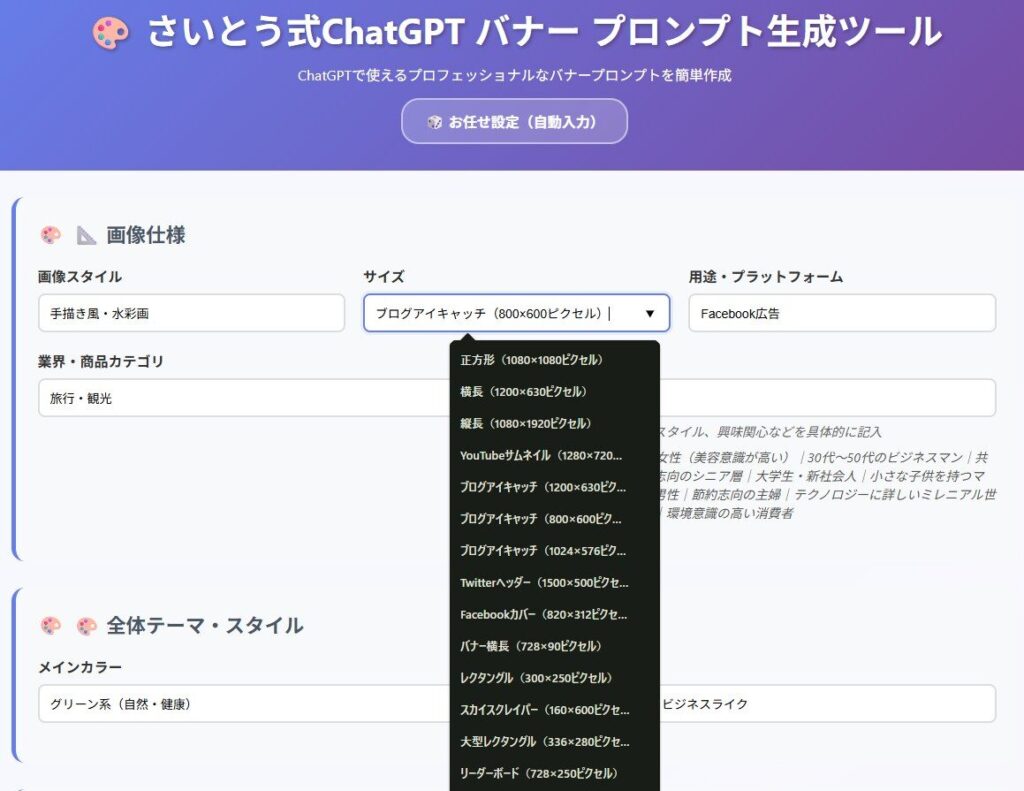Click the palette icon beside the page title
1024x791 pixels.
tap(110, 33)
